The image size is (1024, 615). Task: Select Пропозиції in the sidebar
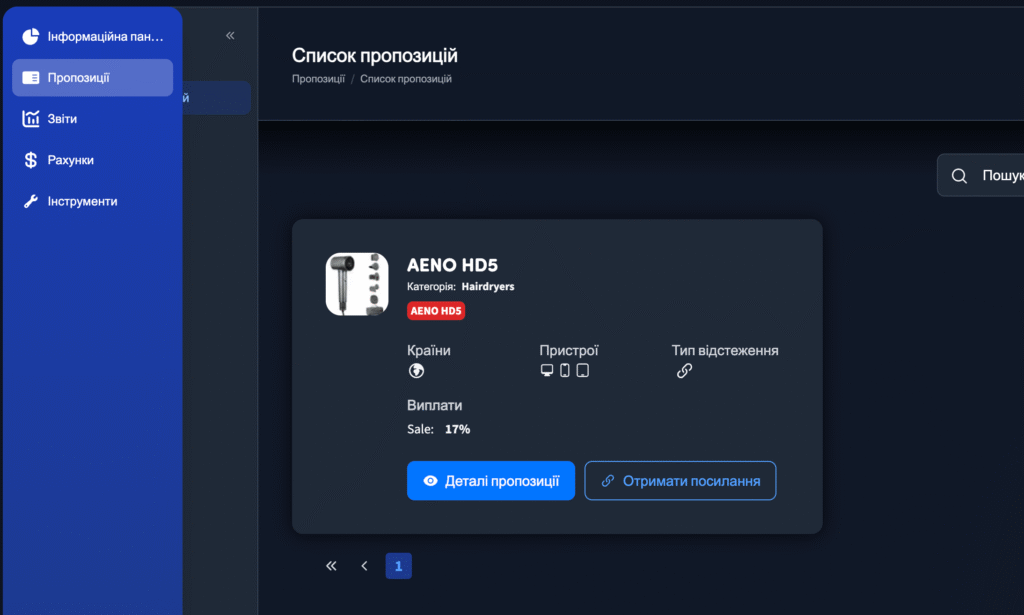92,78
